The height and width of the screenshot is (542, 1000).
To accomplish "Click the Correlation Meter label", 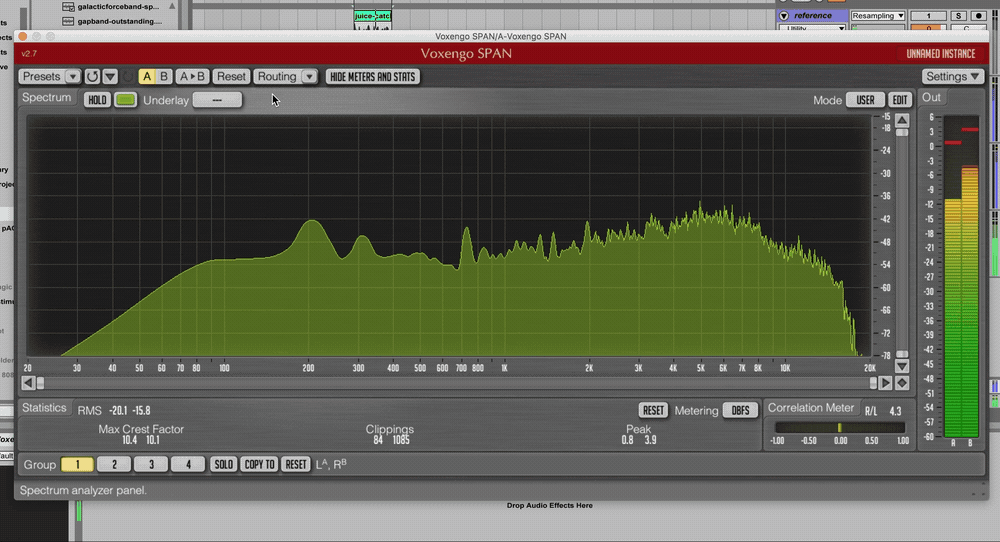I will 811,408.
